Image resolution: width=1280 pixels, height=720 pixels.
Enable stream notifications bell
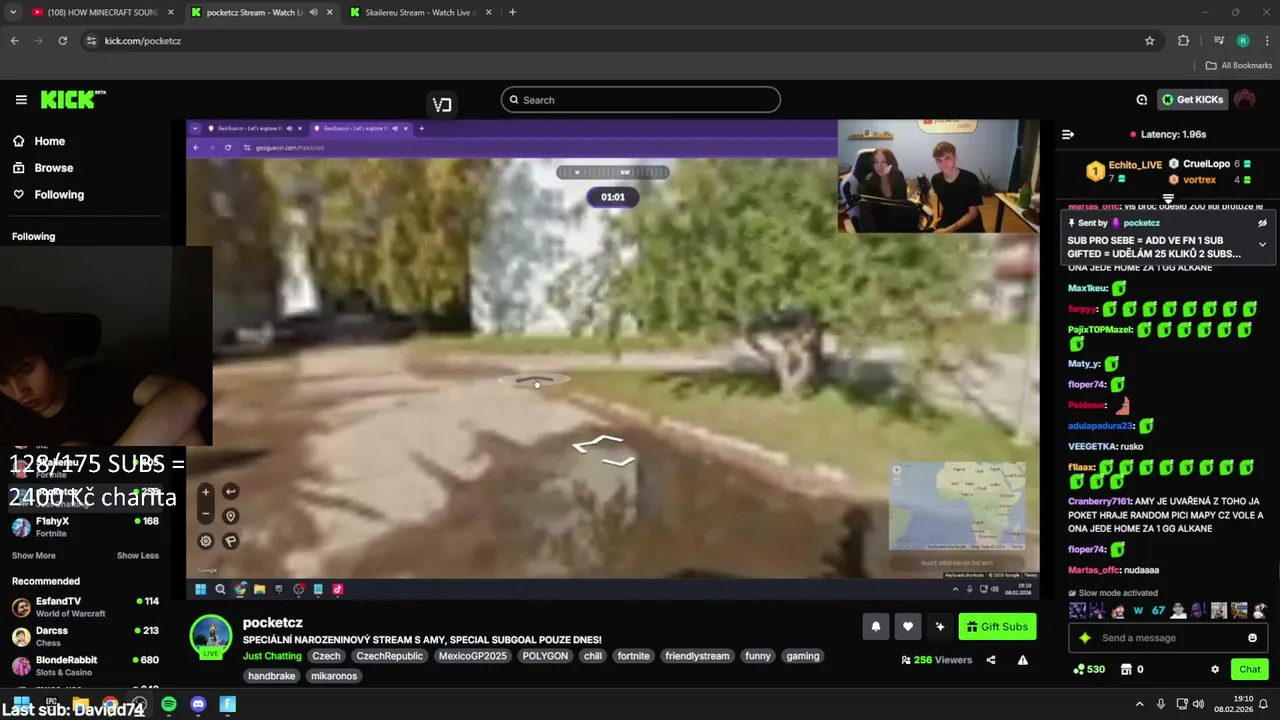(x=876, y=626)
